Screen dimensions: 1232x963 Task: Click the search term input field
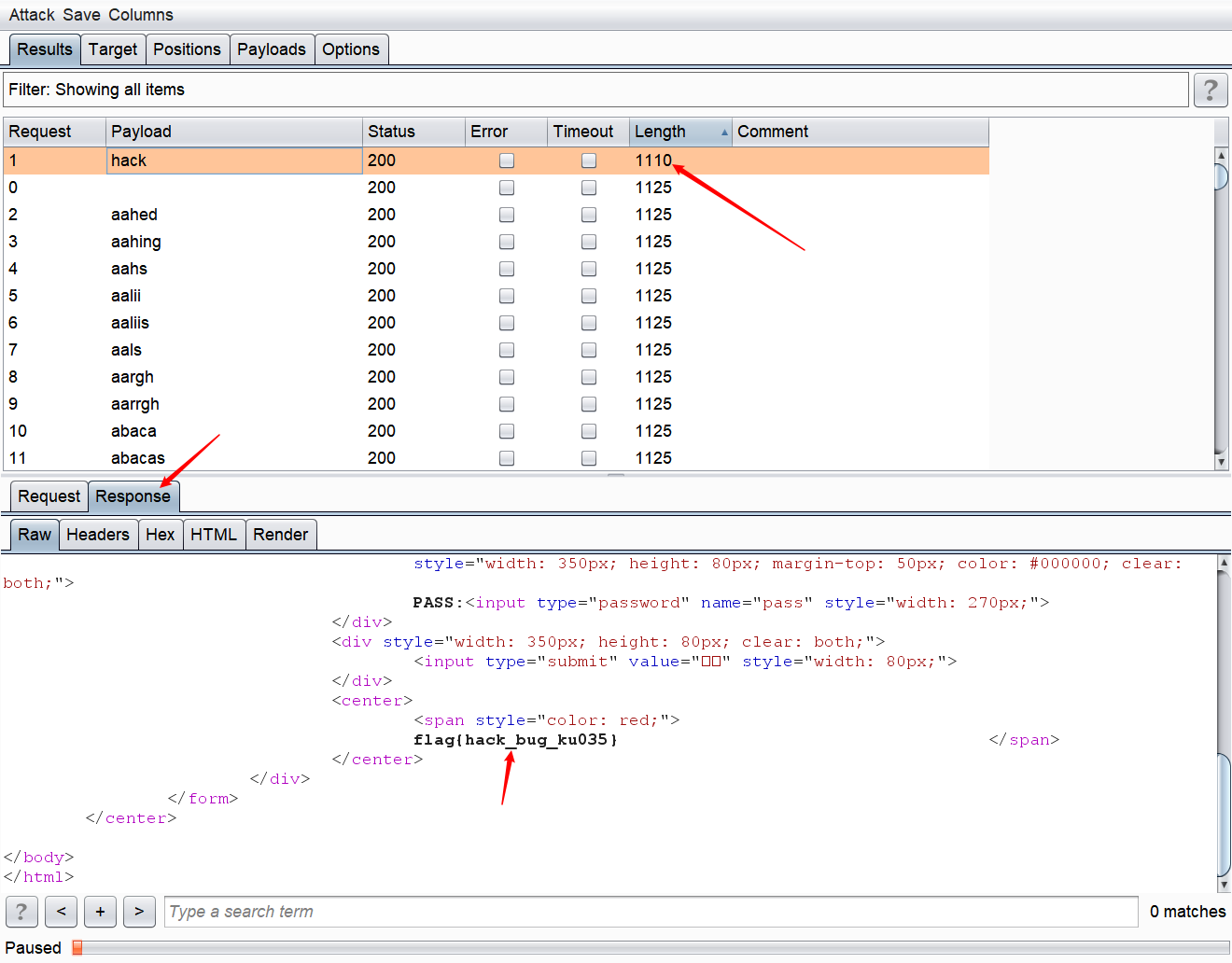click(x=651, y=912)
